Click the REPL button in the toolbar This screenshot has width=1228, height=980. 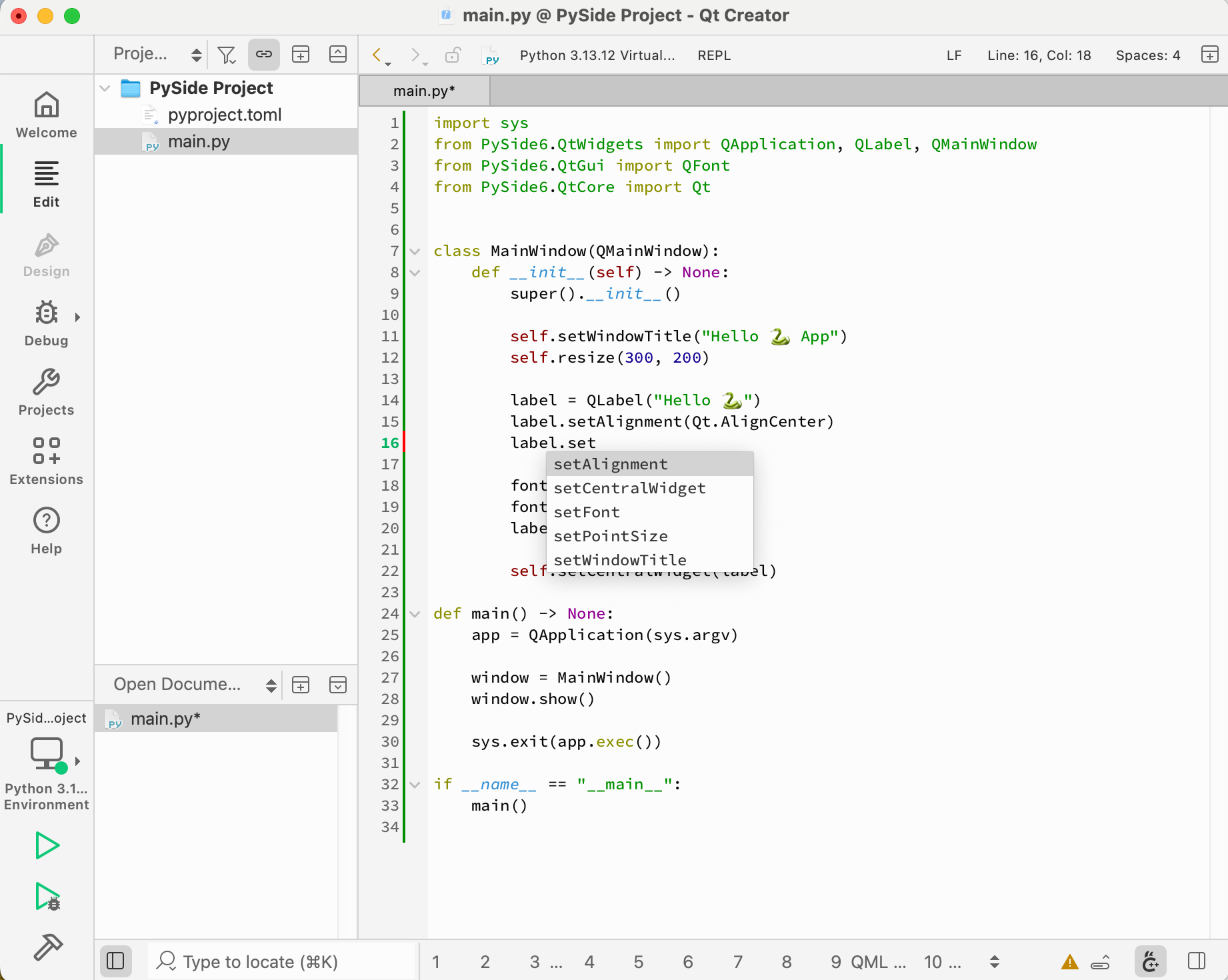click(713, 55)
